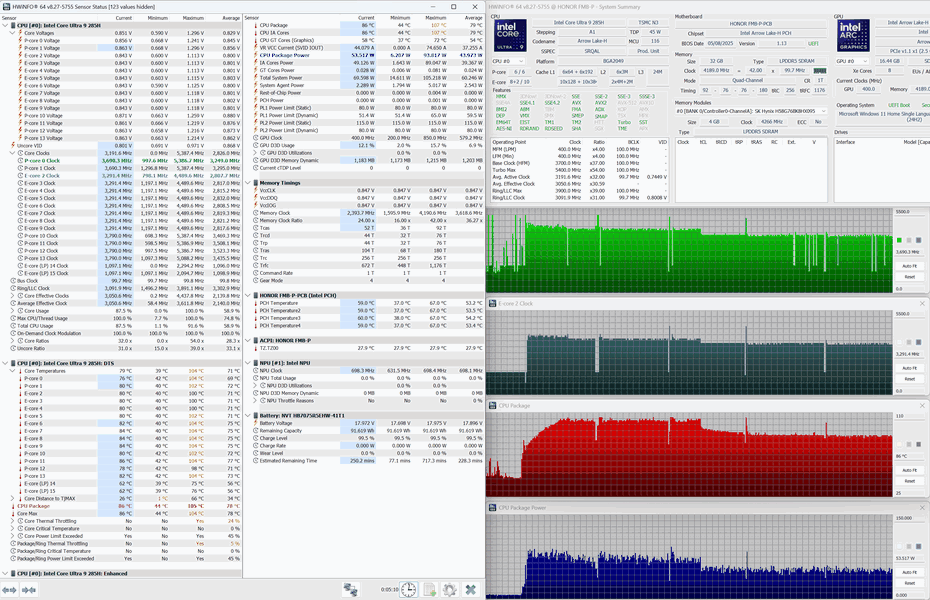Screen dimensions: 930x600
Task: Expand the Core Ratios node
Action: tap(12, 341)
